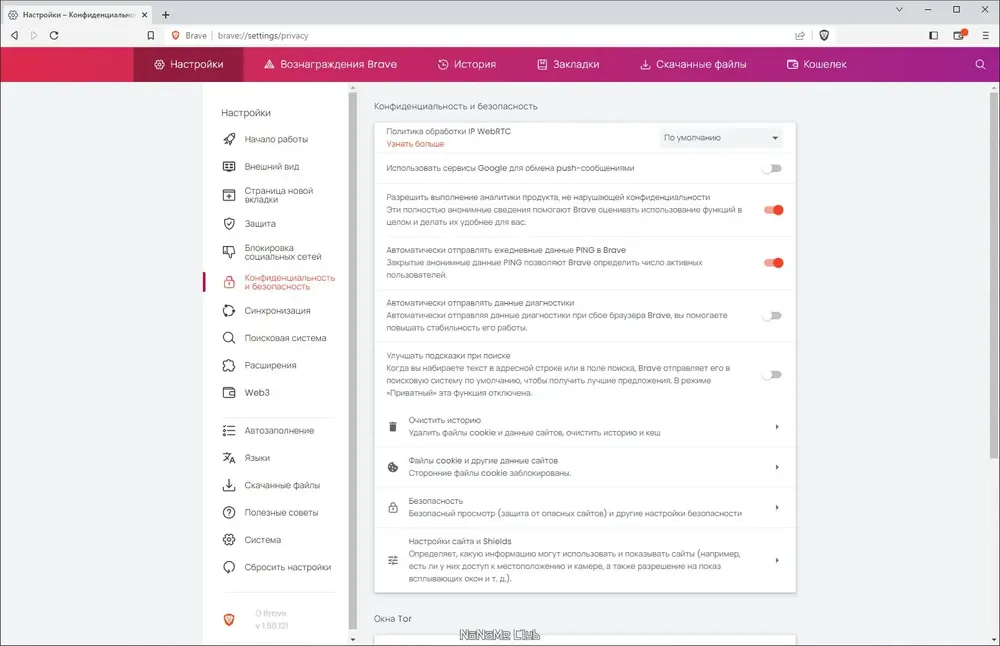The image size is (1000, 646).
Task: Click the sliders icon for site settings
Action: (393, 561)
